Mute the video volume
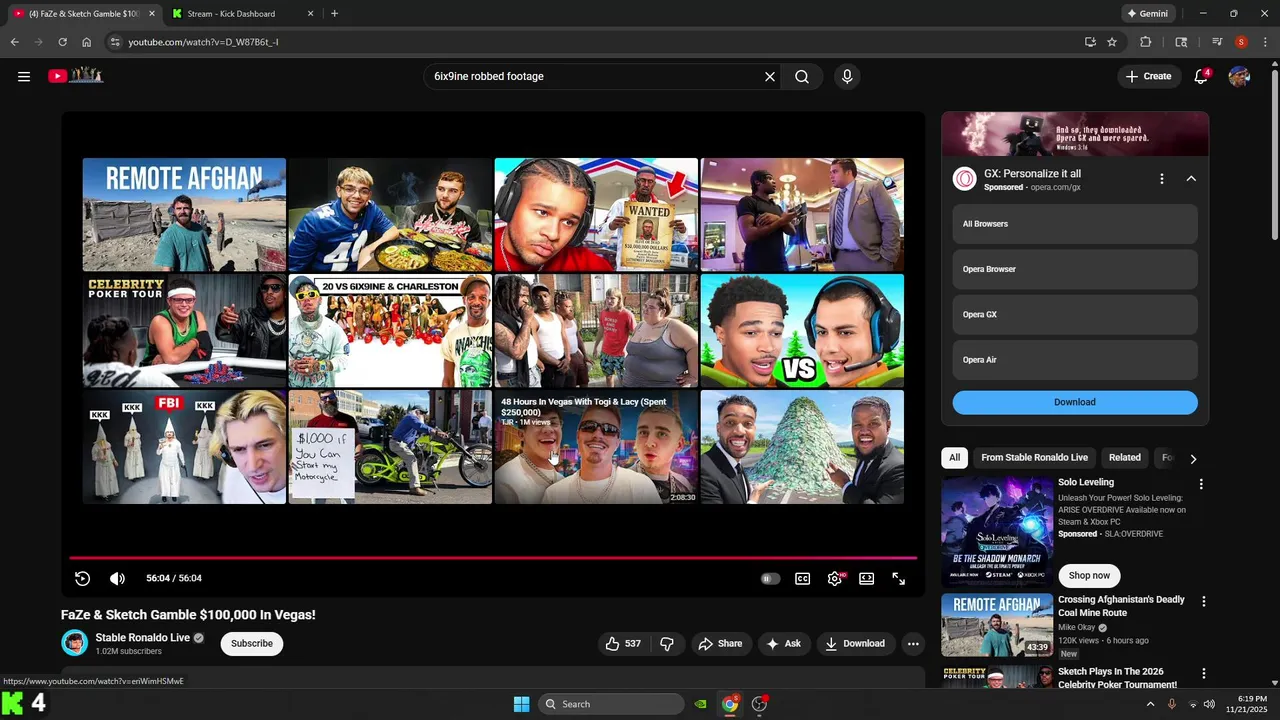Screen dimensions: 1280x720 (x=117, y=578)
